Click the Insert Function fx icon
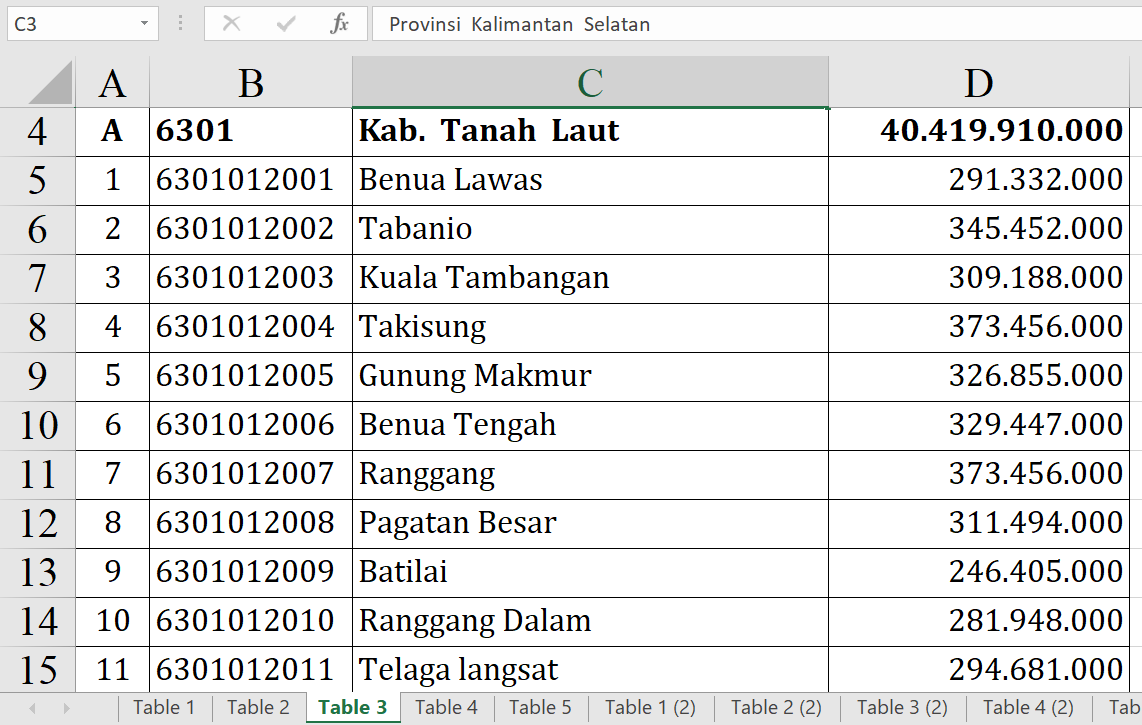 339,24
